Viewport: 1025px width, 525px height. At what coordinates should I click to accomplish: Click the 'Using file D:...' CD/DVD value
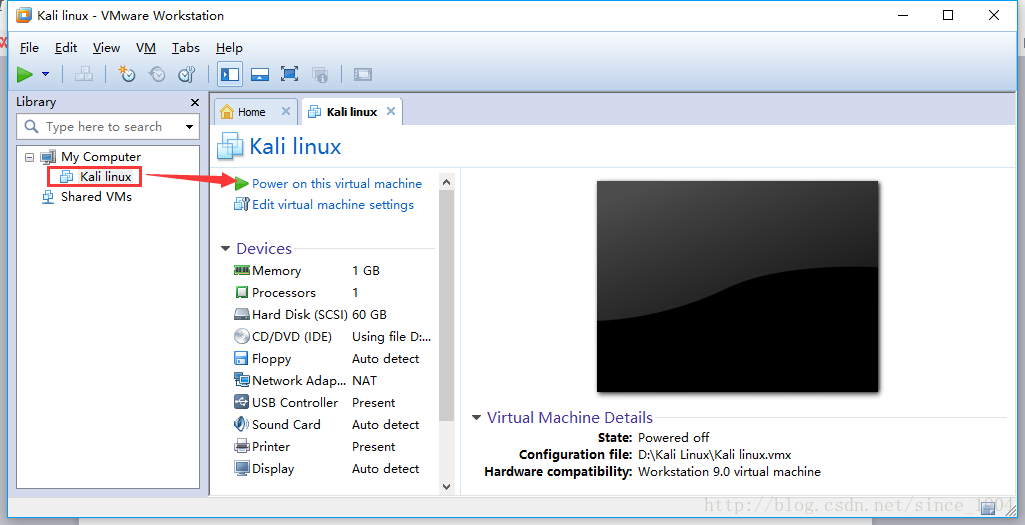coord(392,337)
